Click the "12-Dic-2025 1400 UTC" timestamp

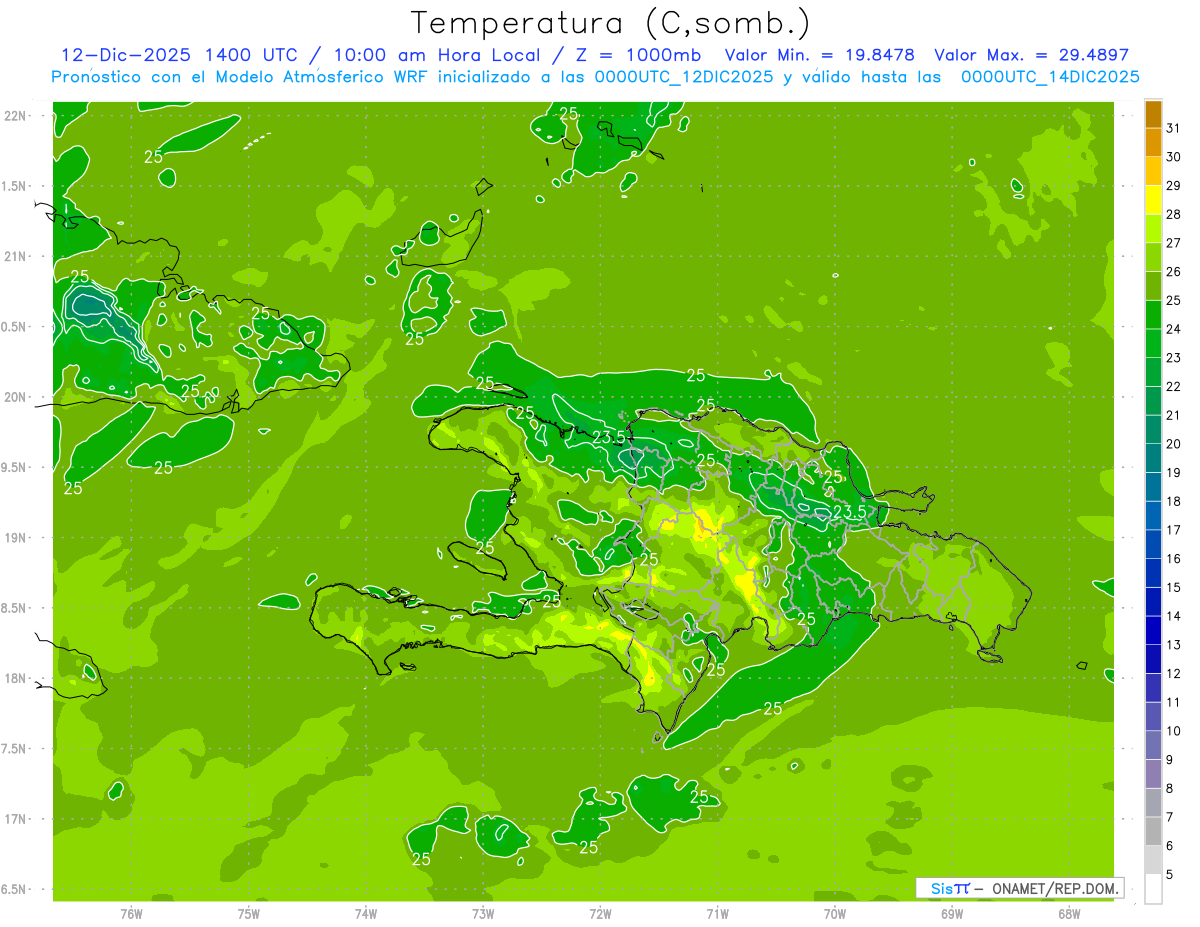click(180, 55)
